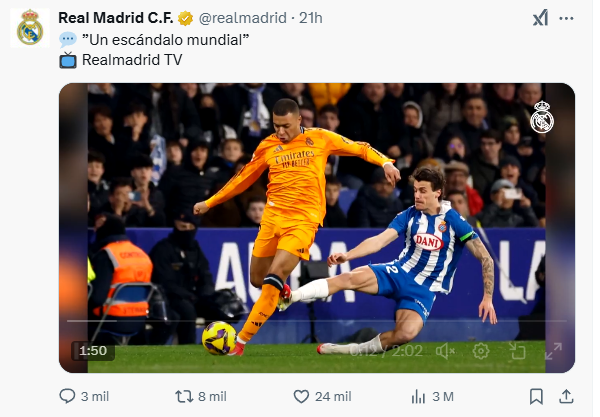Click the Grok xI icon
Viewport: 600px width, 417px height.
[x=540, y=18]
